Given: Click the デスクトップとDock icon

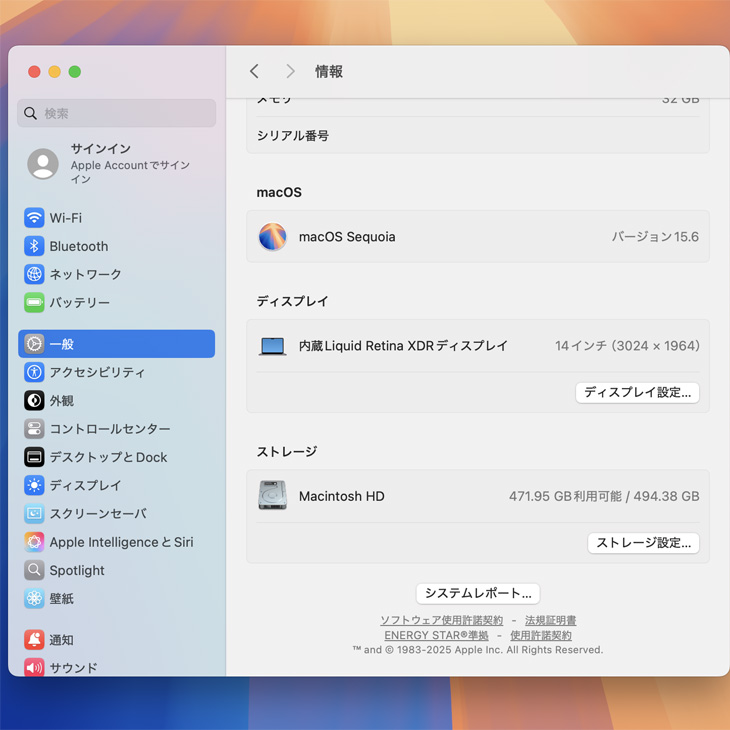Looking at the screenshot, I should pyautogui.click(x=34, y=457).
